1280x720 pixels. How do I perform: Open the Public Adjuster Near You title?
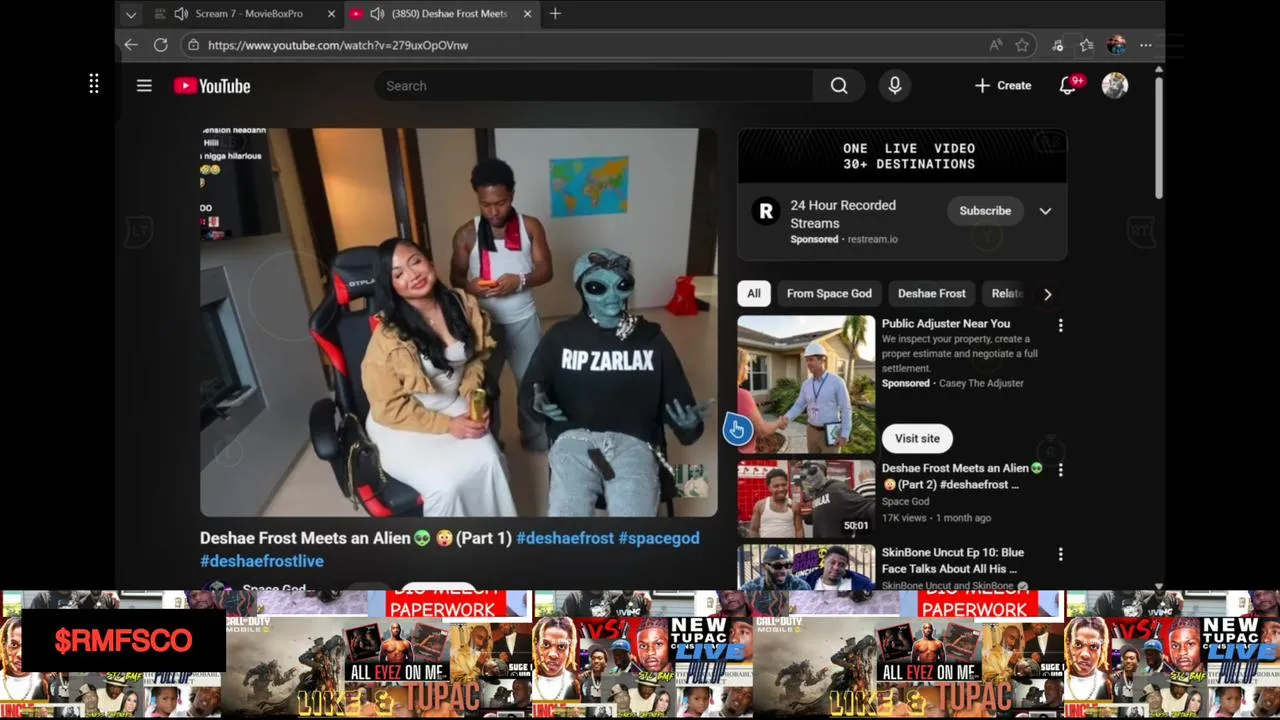(946, 324)
